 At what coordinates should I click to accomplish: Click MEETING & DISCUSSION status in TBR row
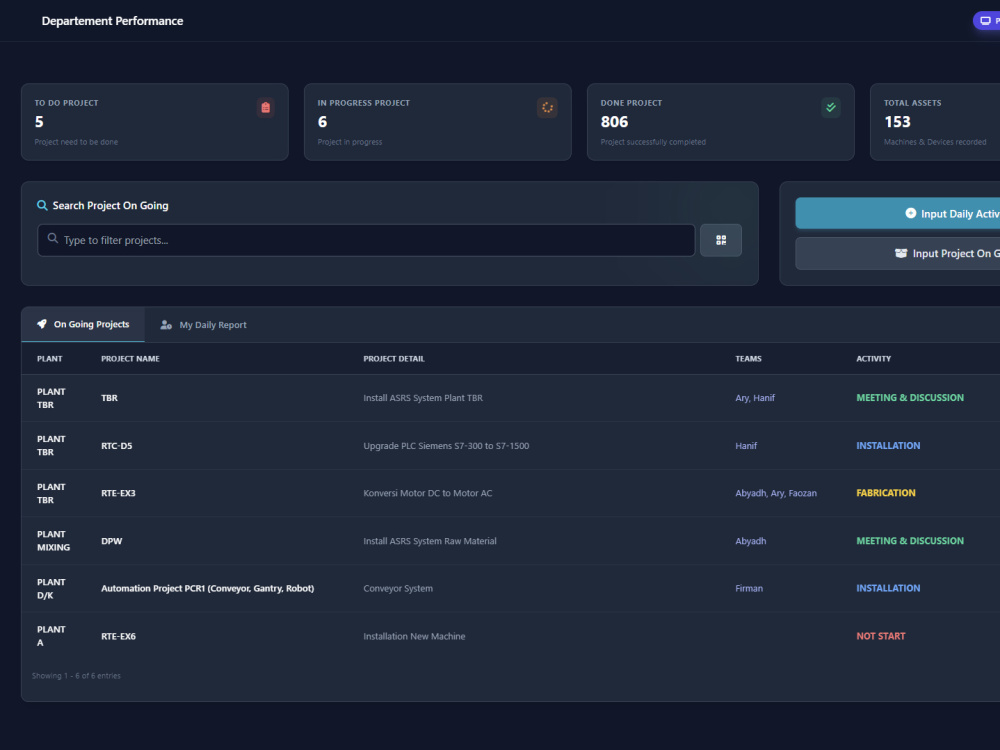tap(909, 398)
